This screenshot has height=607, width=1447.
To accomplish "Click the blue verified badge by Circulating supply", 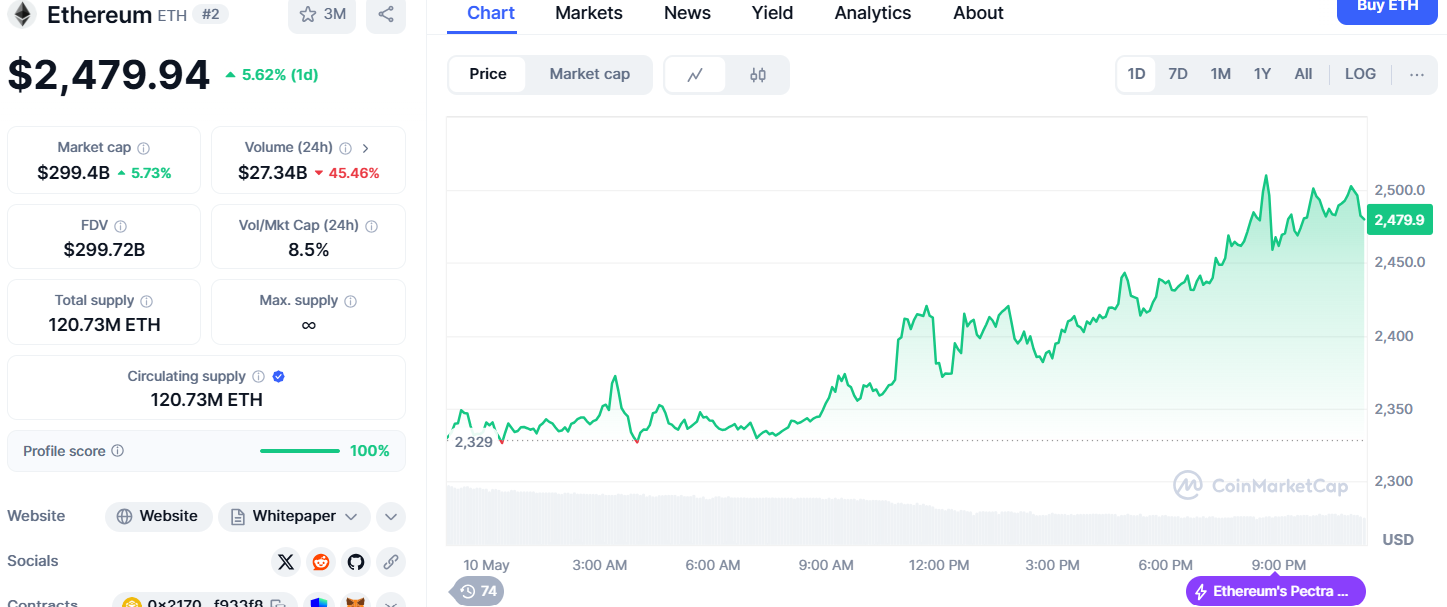I will (x=279, y=377).
